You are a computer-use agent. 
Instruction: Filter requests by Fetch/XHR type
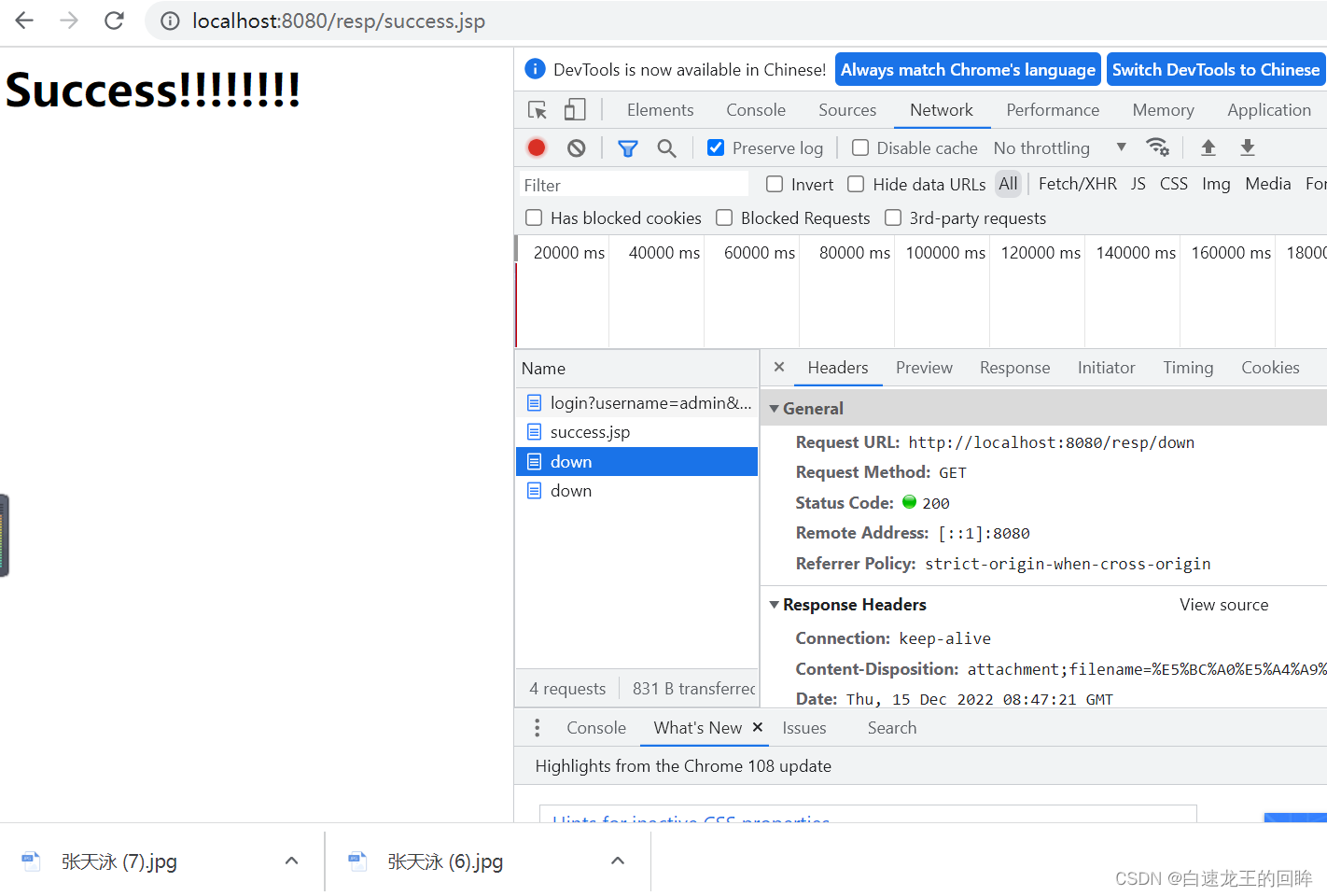point(1077,184)
